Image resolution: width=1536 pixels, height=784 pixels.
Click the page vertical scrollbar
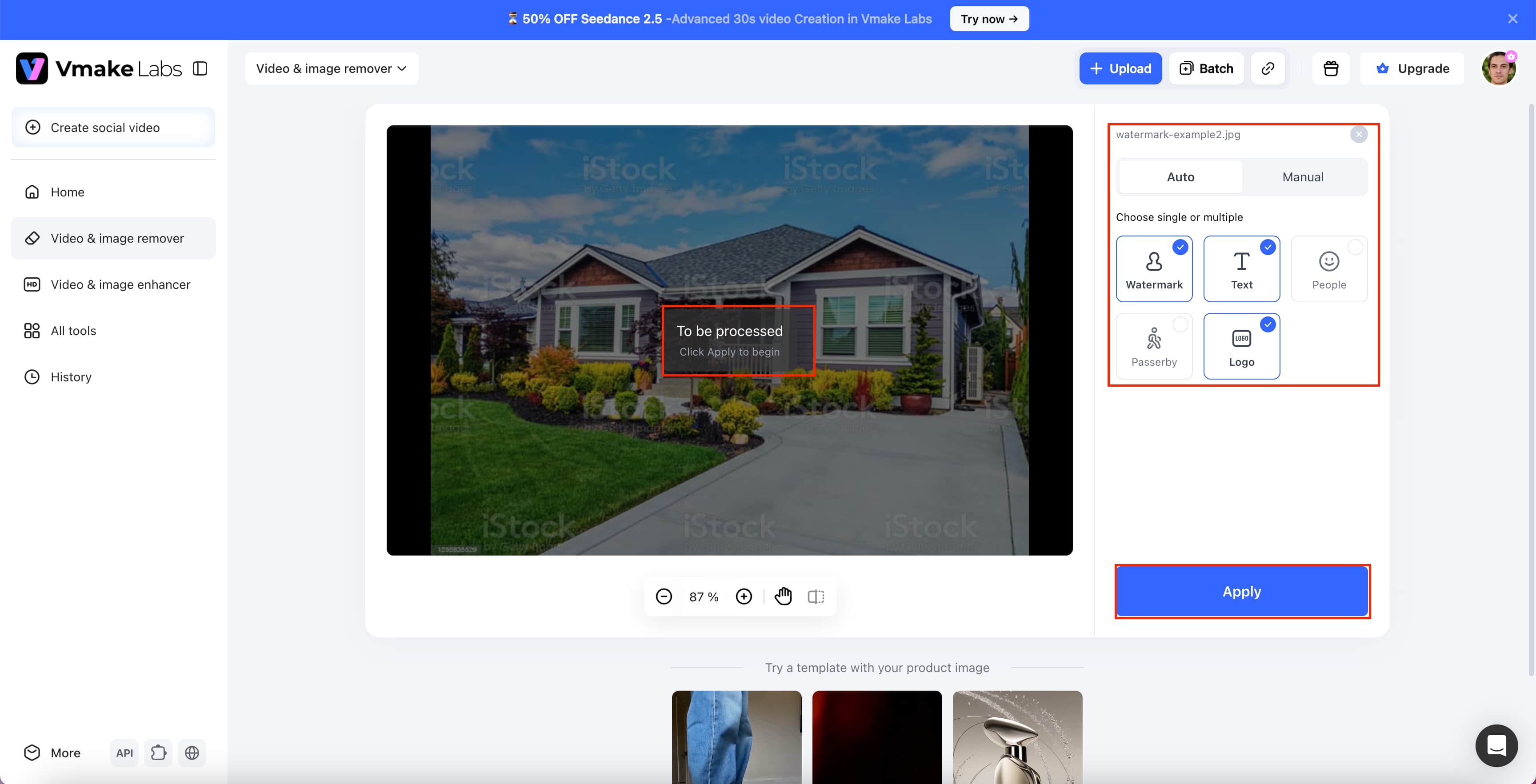pos(1531,390)
